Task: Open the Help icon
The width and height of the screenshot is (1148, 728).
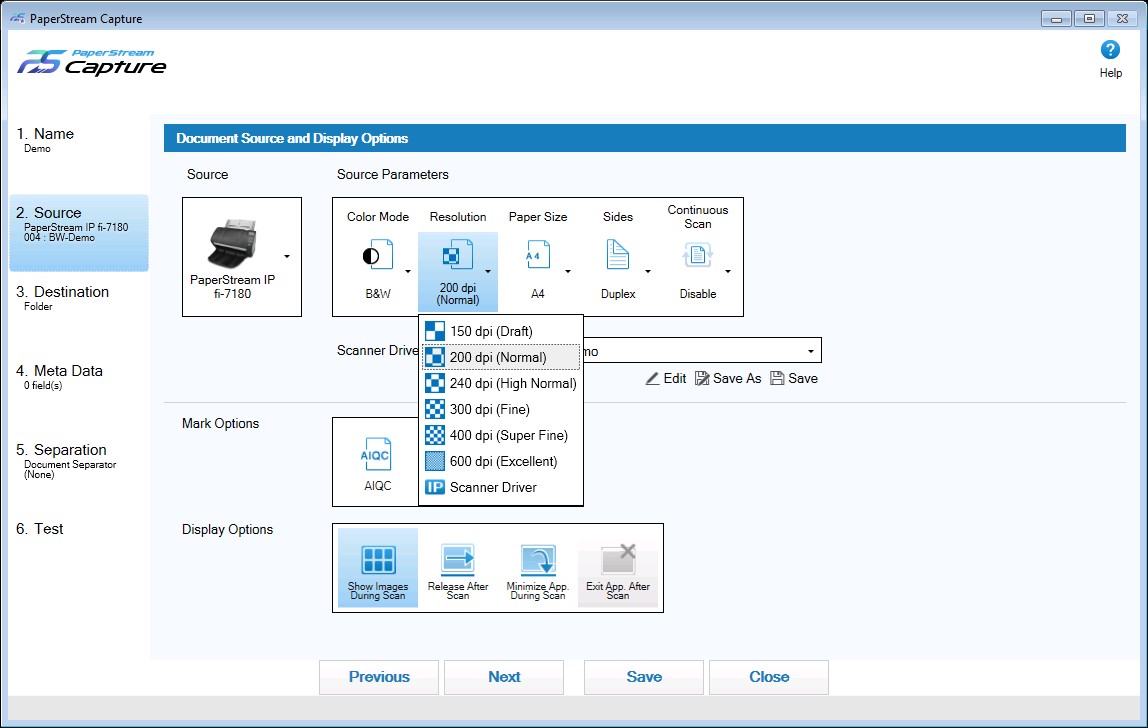Action: [x=1110, y=50]
